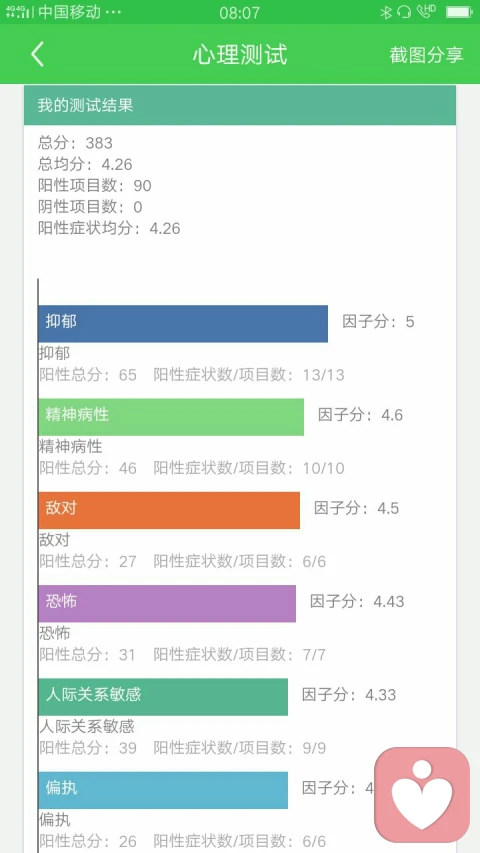Open the floating pink heart app icon

tap(422, 795)
